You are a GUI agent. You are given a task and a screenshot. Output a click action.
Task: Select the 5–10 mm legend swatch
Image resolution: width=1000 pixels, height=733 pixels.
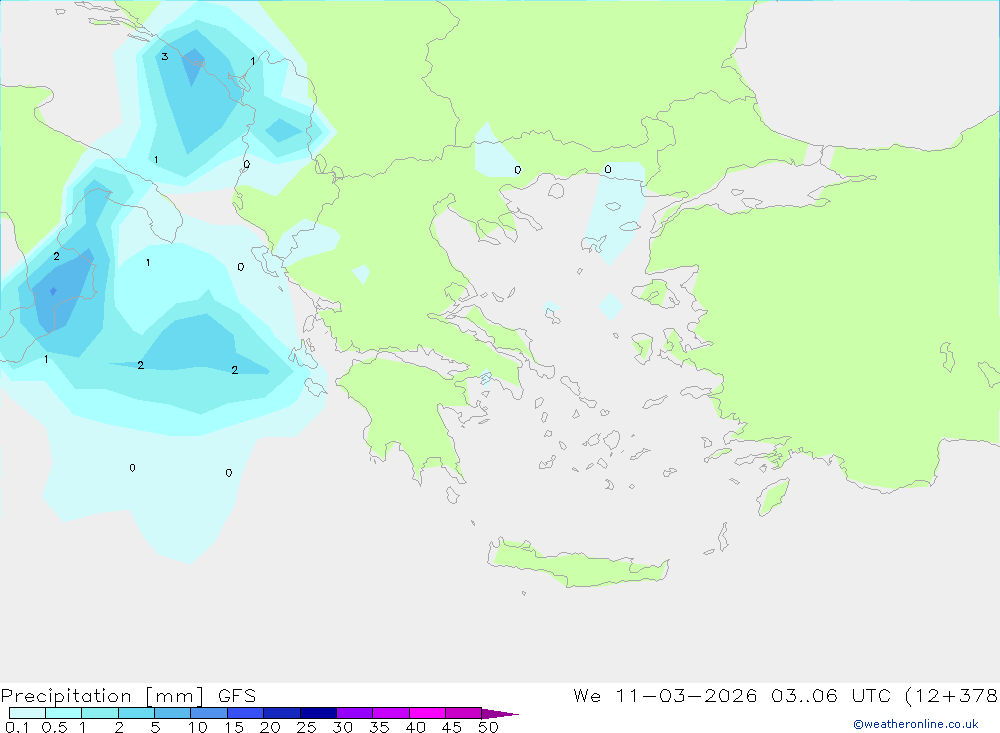click(173, 713)
